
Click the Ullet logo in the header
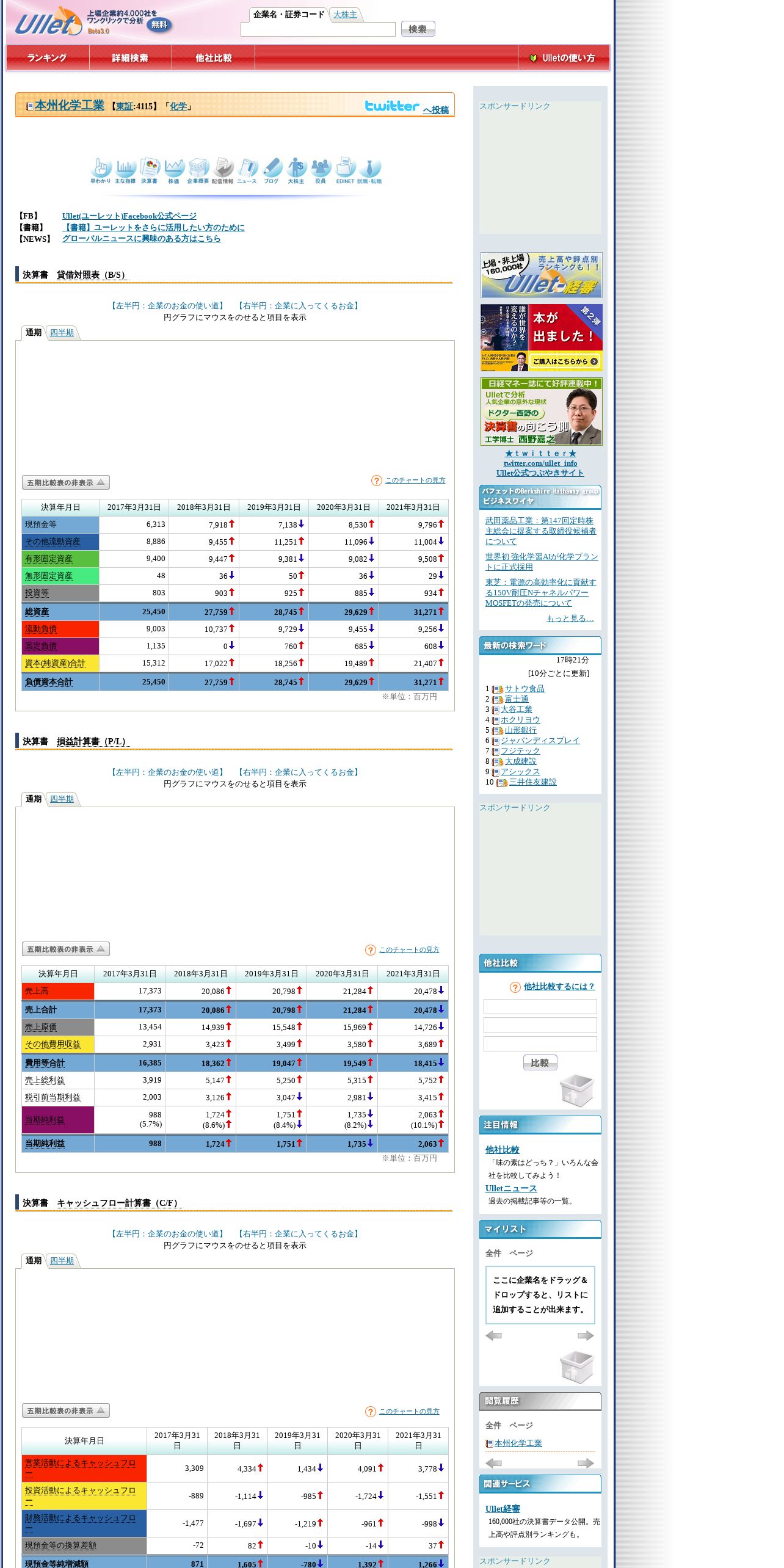(x=48, y=21)
